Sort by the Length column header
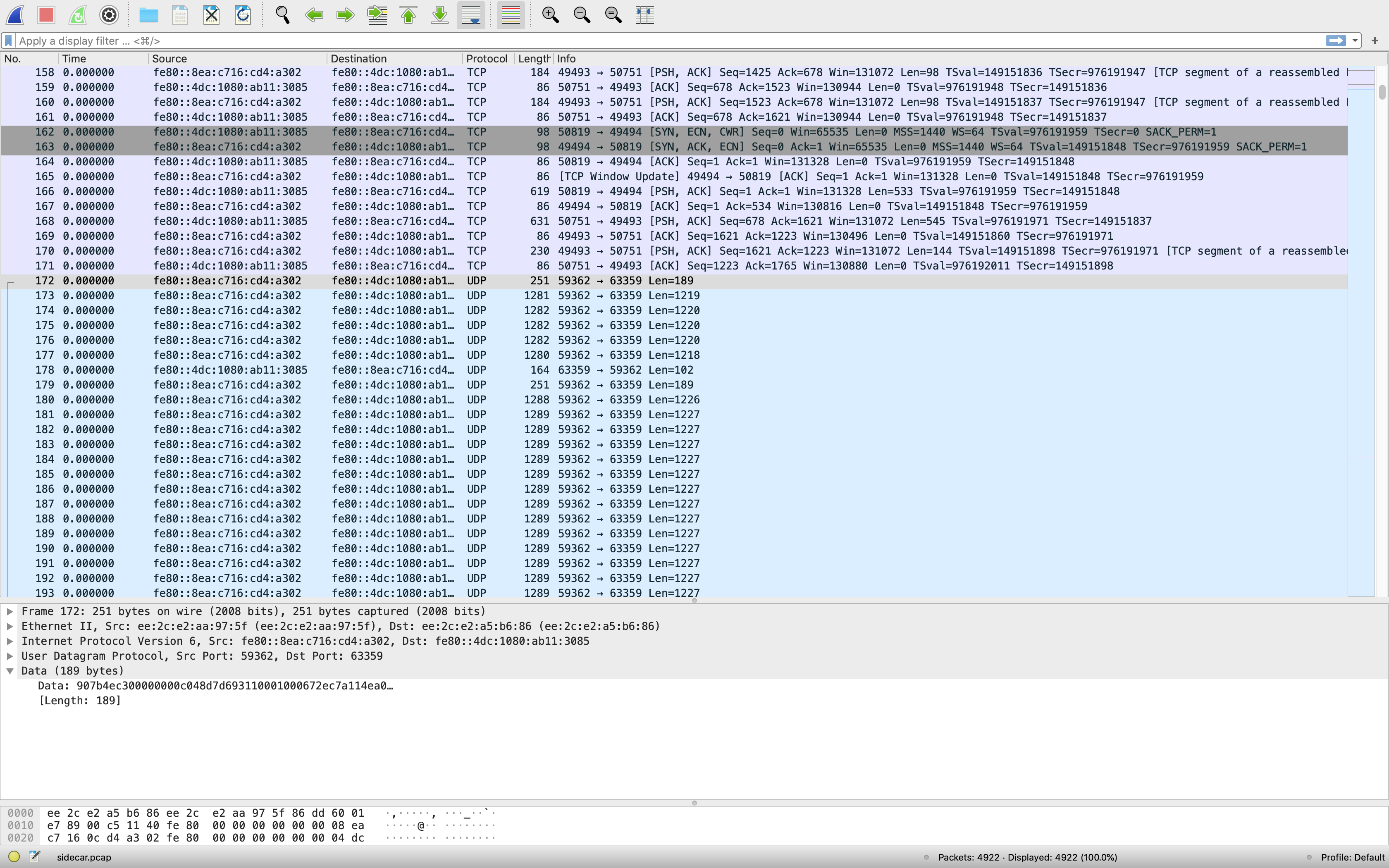 coord(533,59)
